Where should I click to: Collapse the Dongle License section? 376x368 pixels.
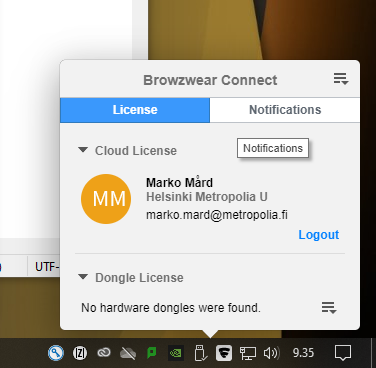pos(83,277)
